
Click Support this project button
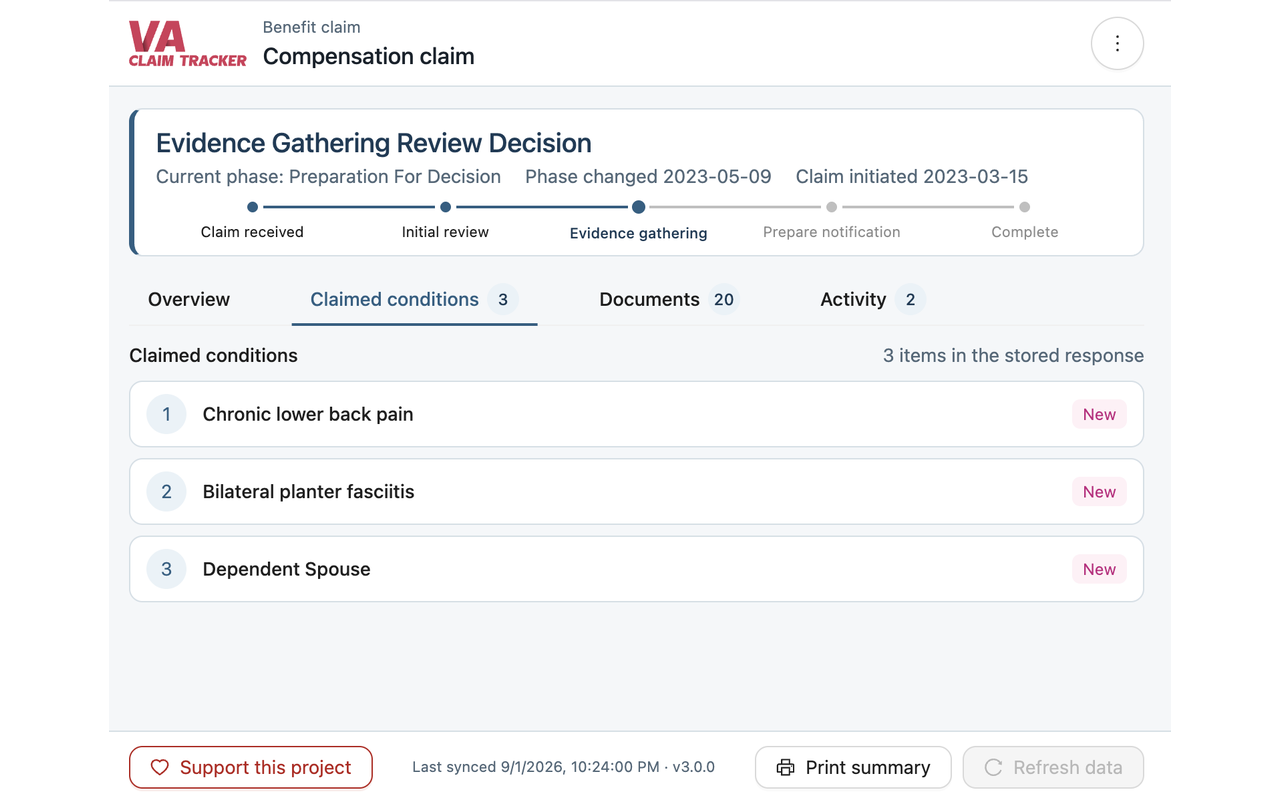(x=251, y=768)
